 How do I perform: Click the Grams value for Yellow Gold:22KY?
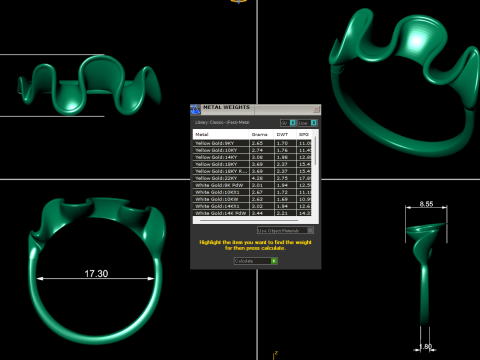click(257, 178)
